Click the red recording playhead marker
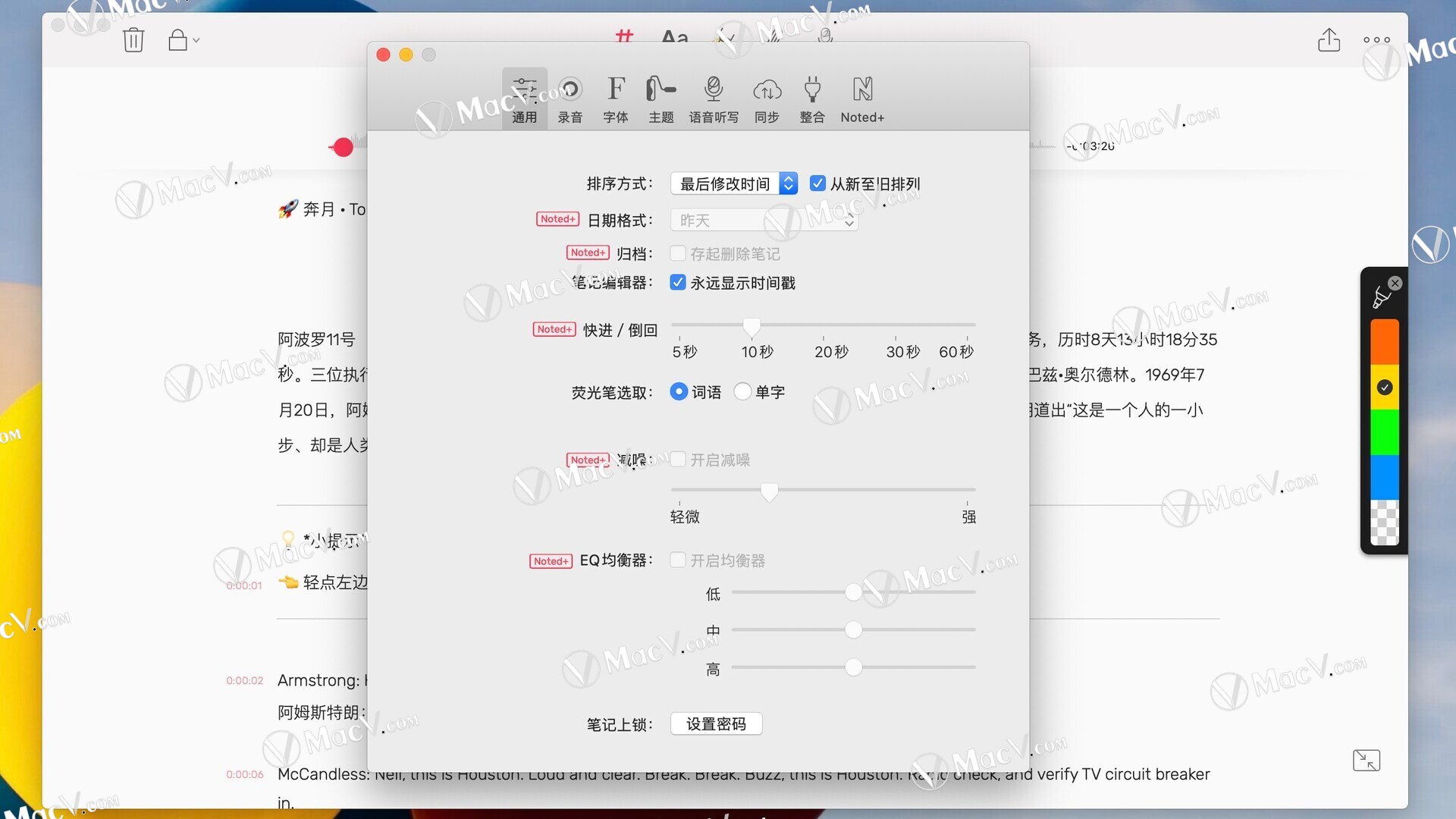The width and height of the screenshot is (1456, 819). click(343, 147)
